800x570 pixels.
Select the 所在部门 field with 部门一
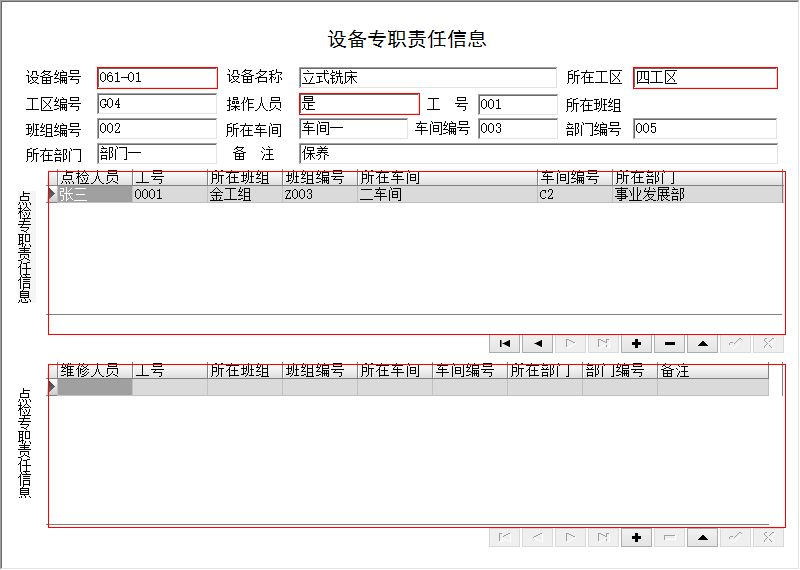click(x=157, y=154)
